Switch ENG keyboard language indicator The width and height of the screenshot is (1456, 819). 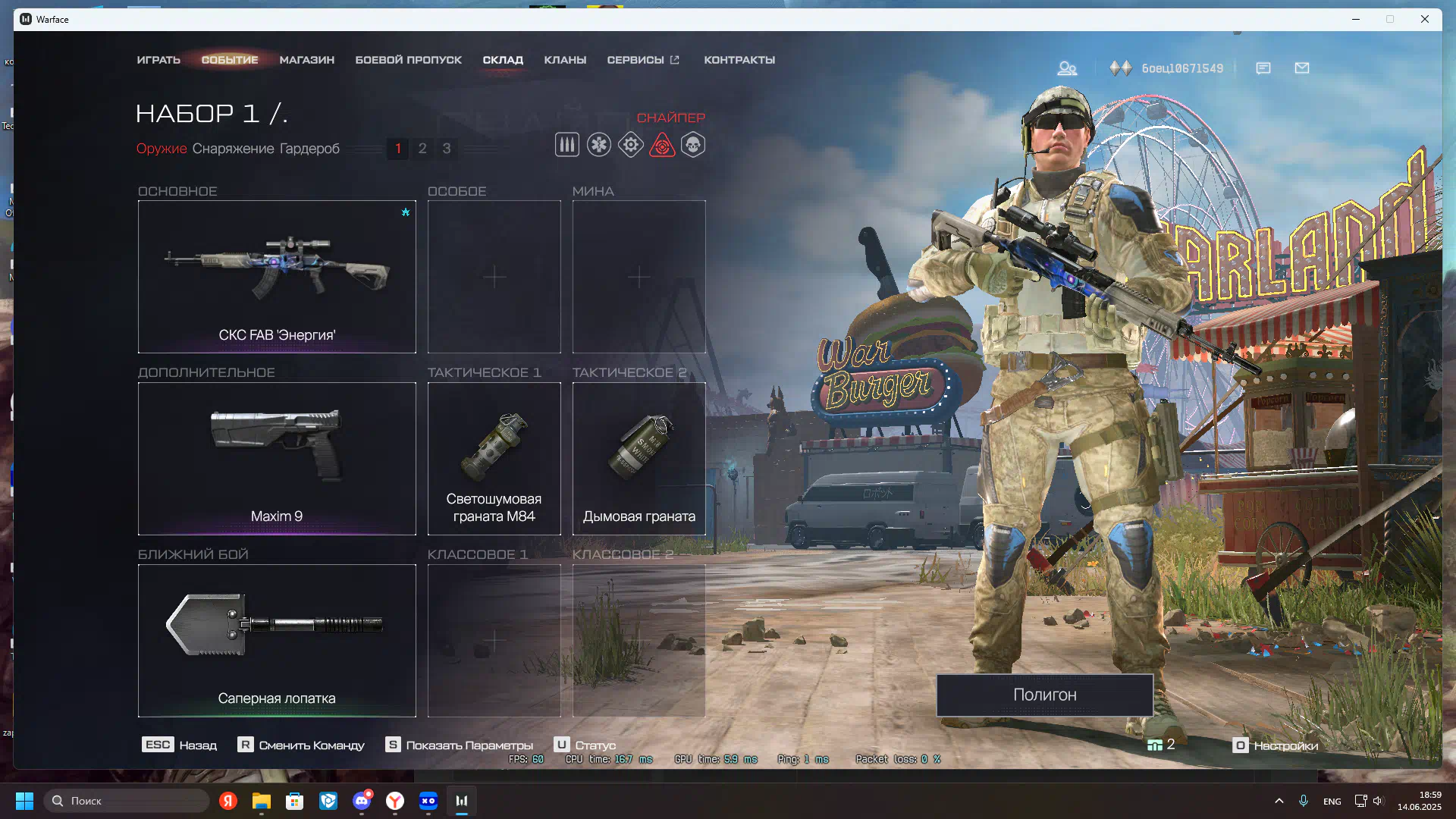tap(1332, 802)
